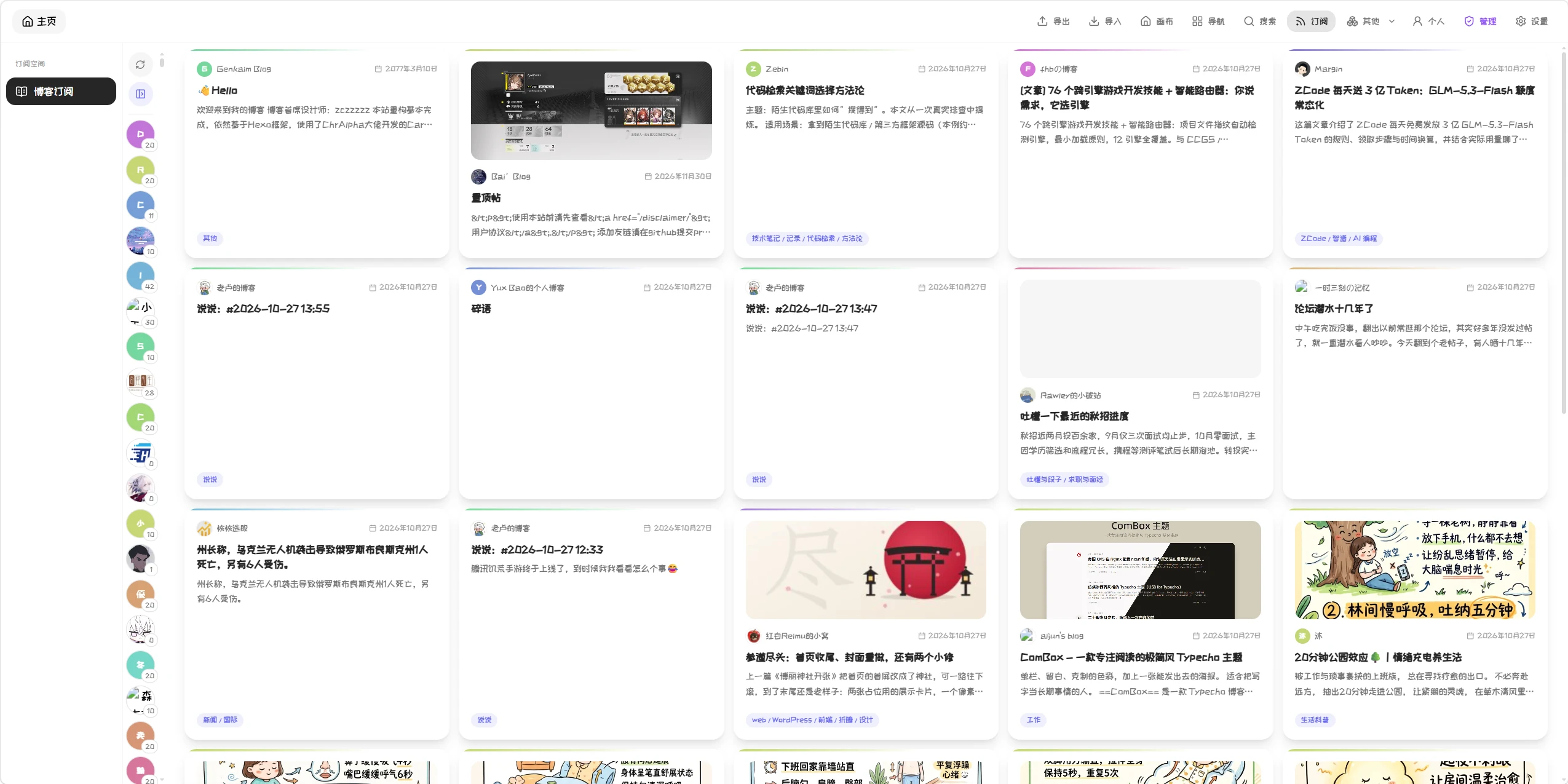Open 导航 navigation page
Image resolution: width=1568 pixels, height=784 pixels.
pos(1208,22)
